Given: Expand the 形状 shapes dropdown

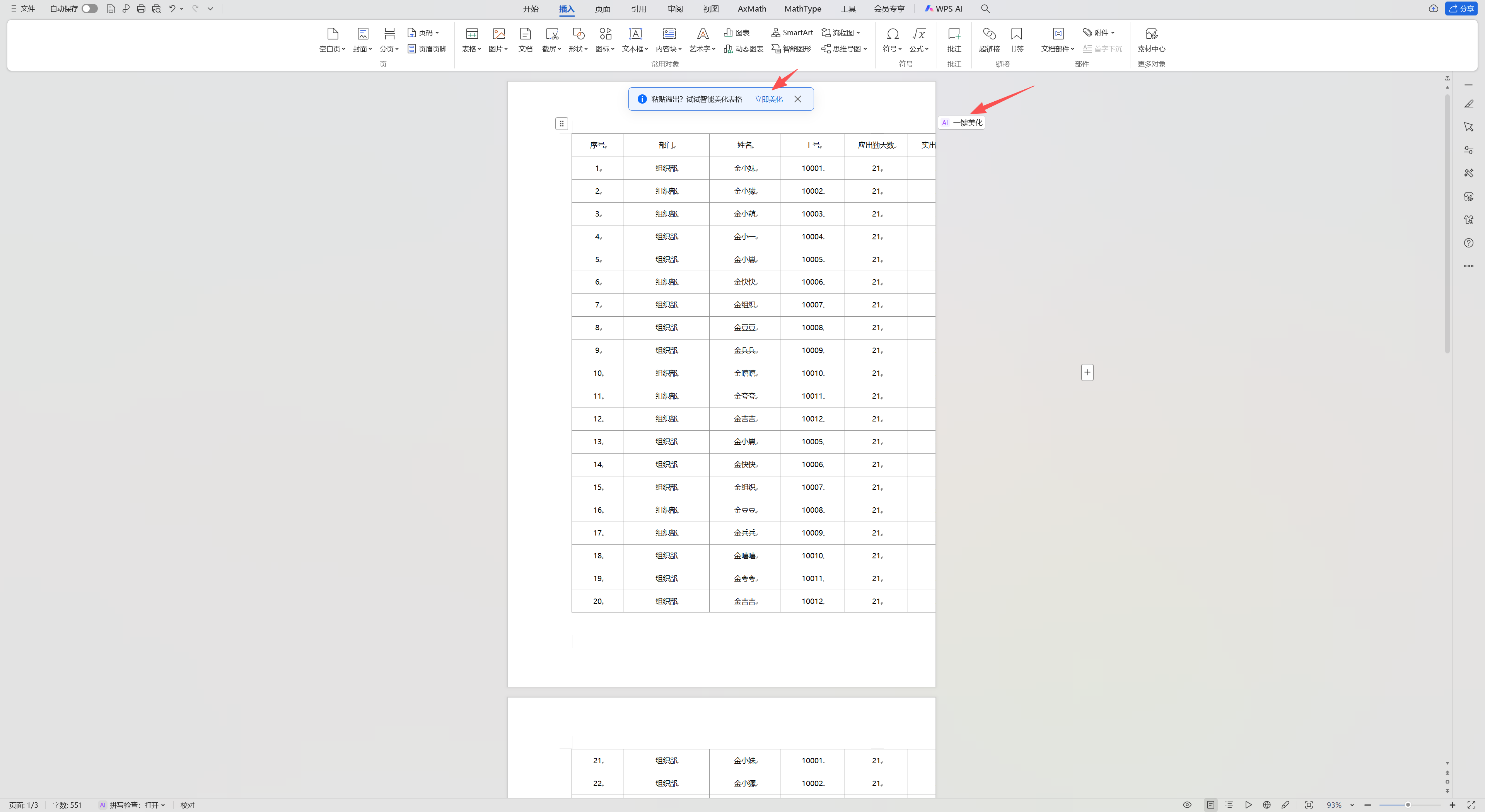Looking at the screenshot, I should point(578,49).
